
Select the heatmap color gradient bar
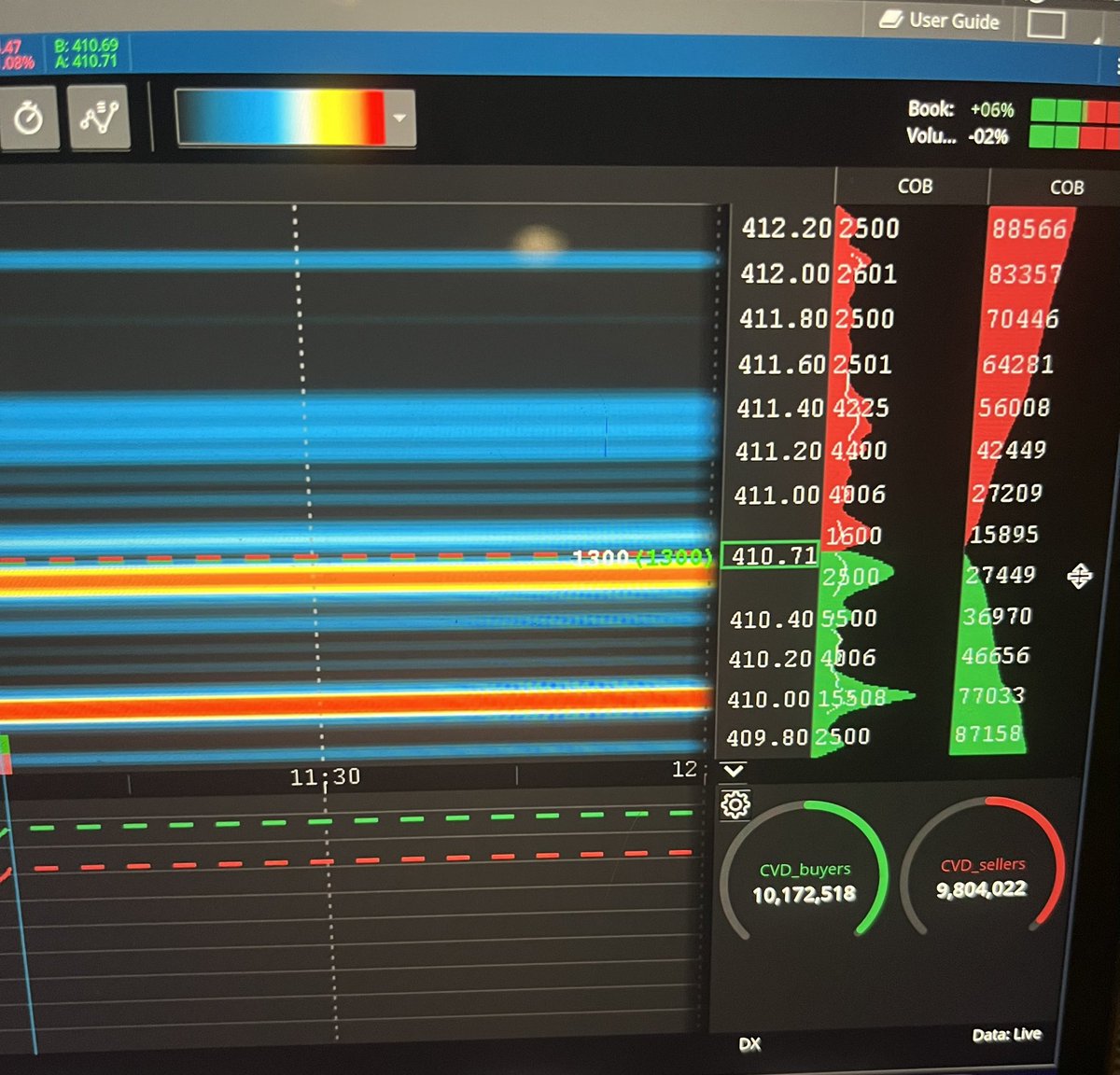click(280, 118)
